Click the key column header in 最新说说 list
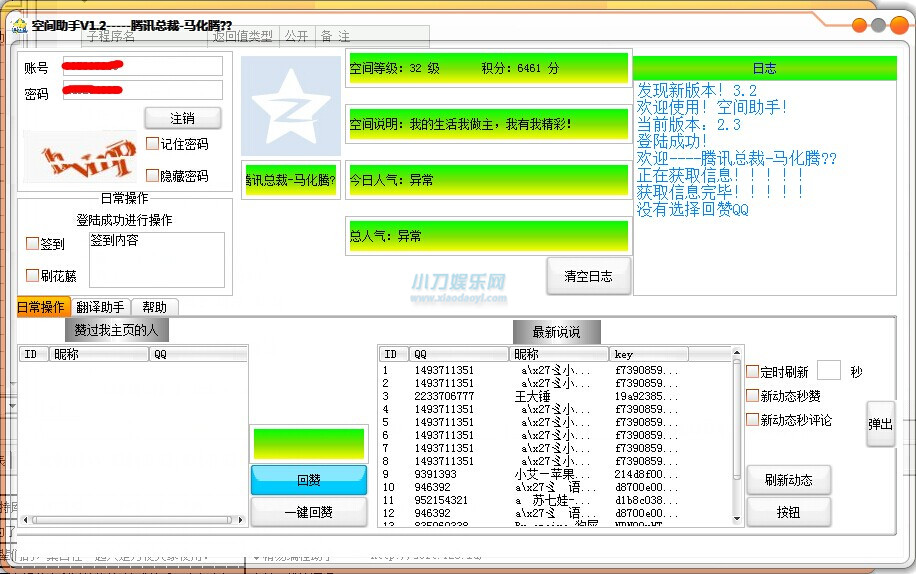The height and width of the screenshot is (574, 916). [x=648, y=354]
